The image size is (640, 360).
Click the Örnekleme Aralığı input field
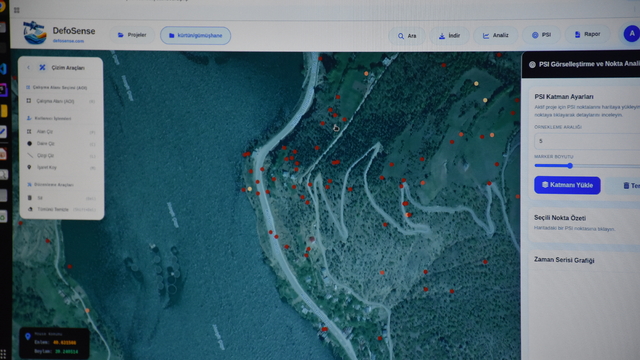(x=587, y=141)
